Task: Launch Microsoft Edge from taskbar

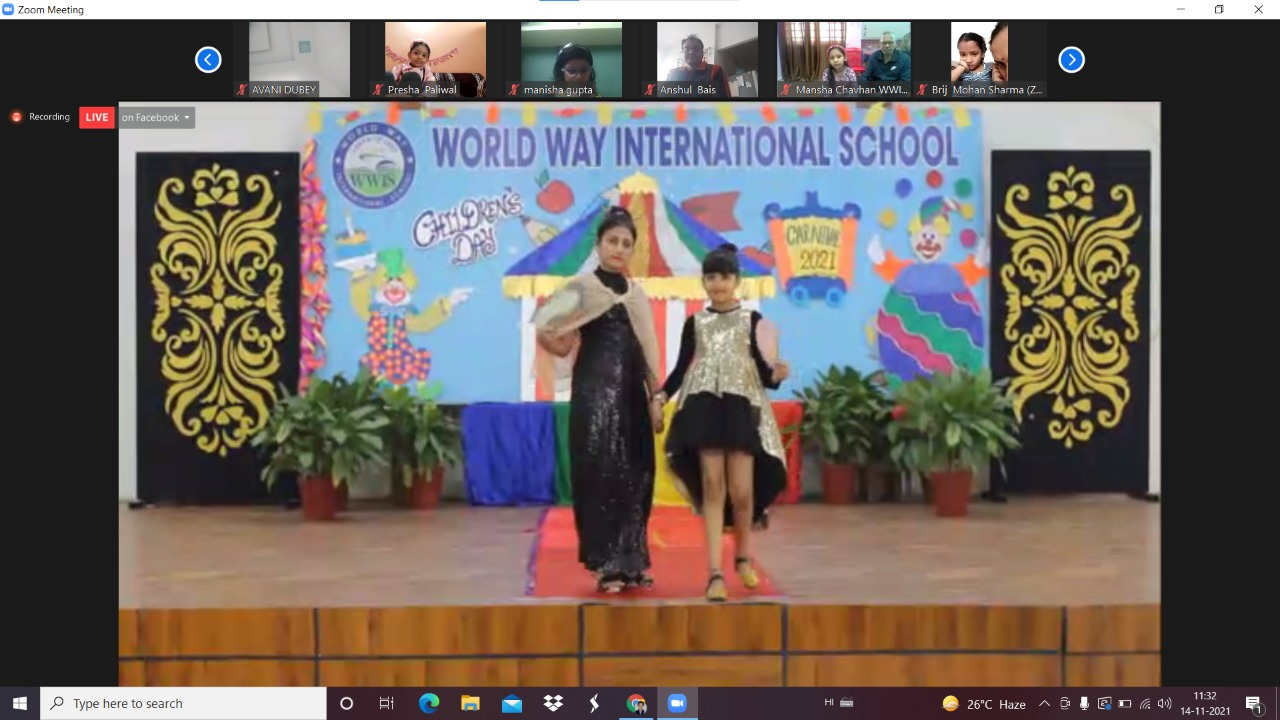Action: (x=429, y=703)
